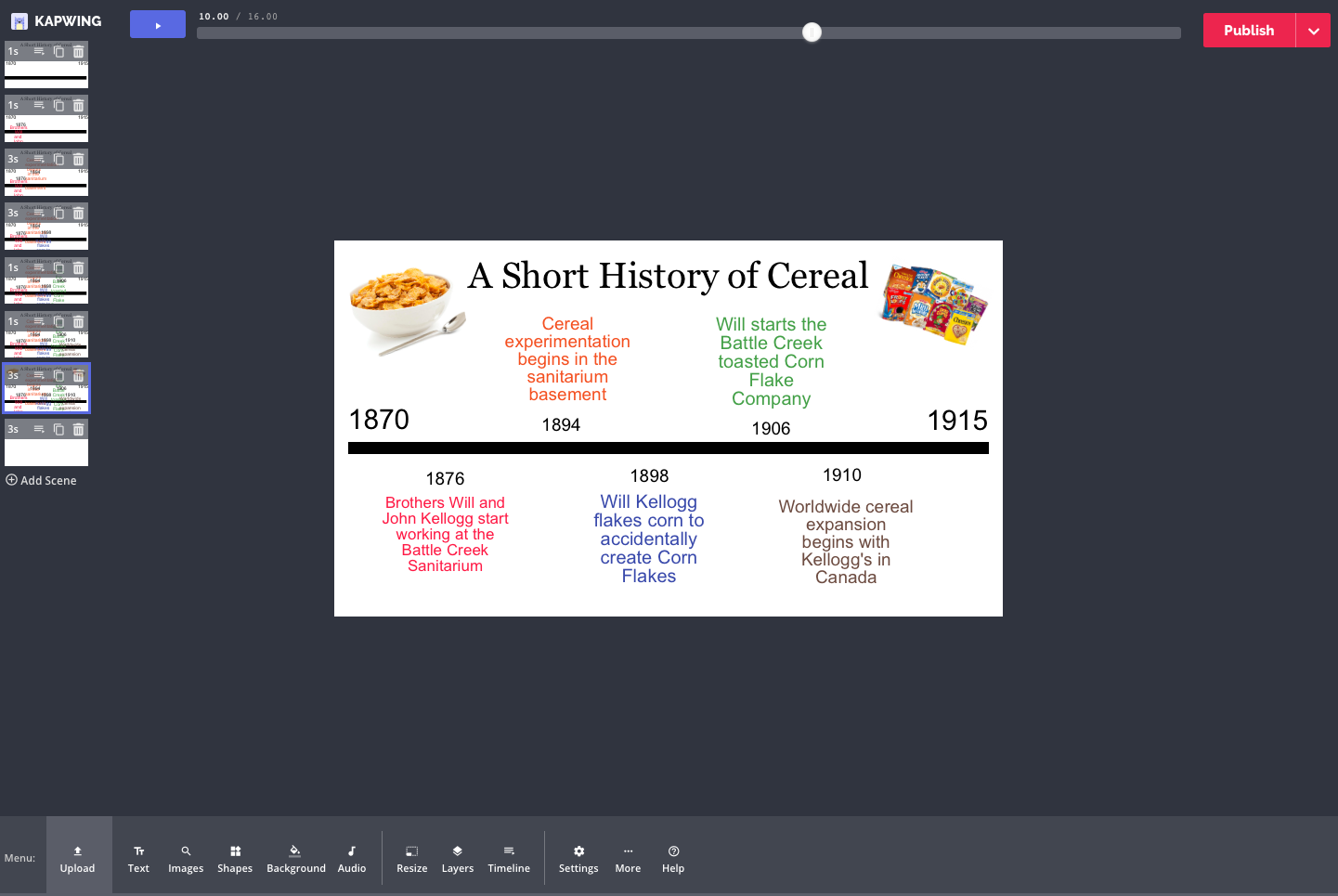The width and height of the screenshot is (1338, 896).
Task: Click Add Scene below the thumbnails
Action: 42,480
